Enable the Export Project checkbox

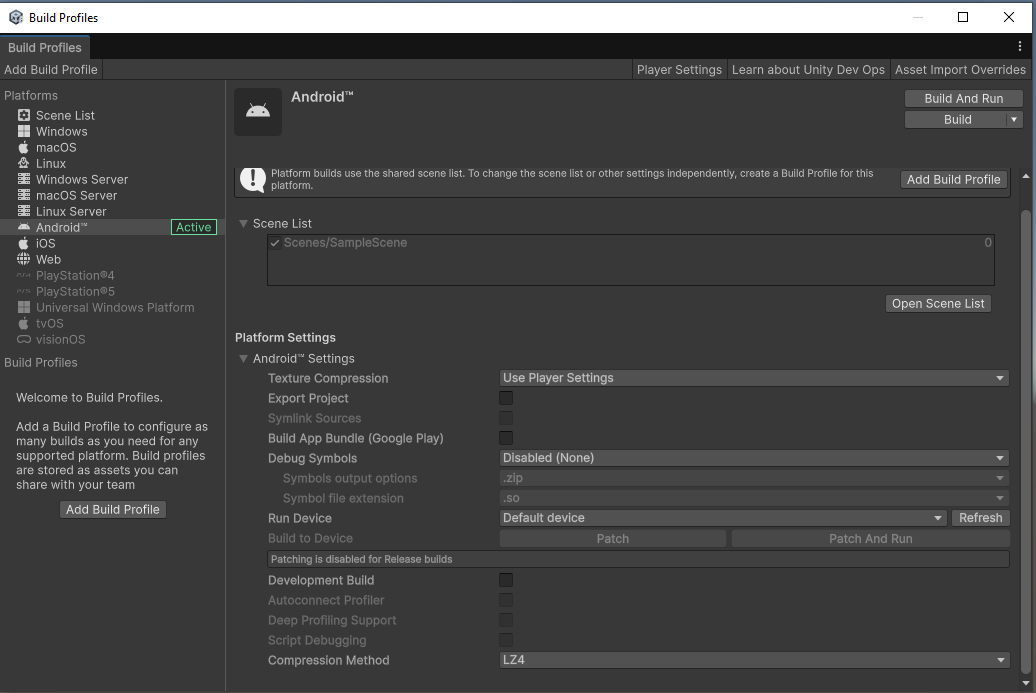point(506,398)
